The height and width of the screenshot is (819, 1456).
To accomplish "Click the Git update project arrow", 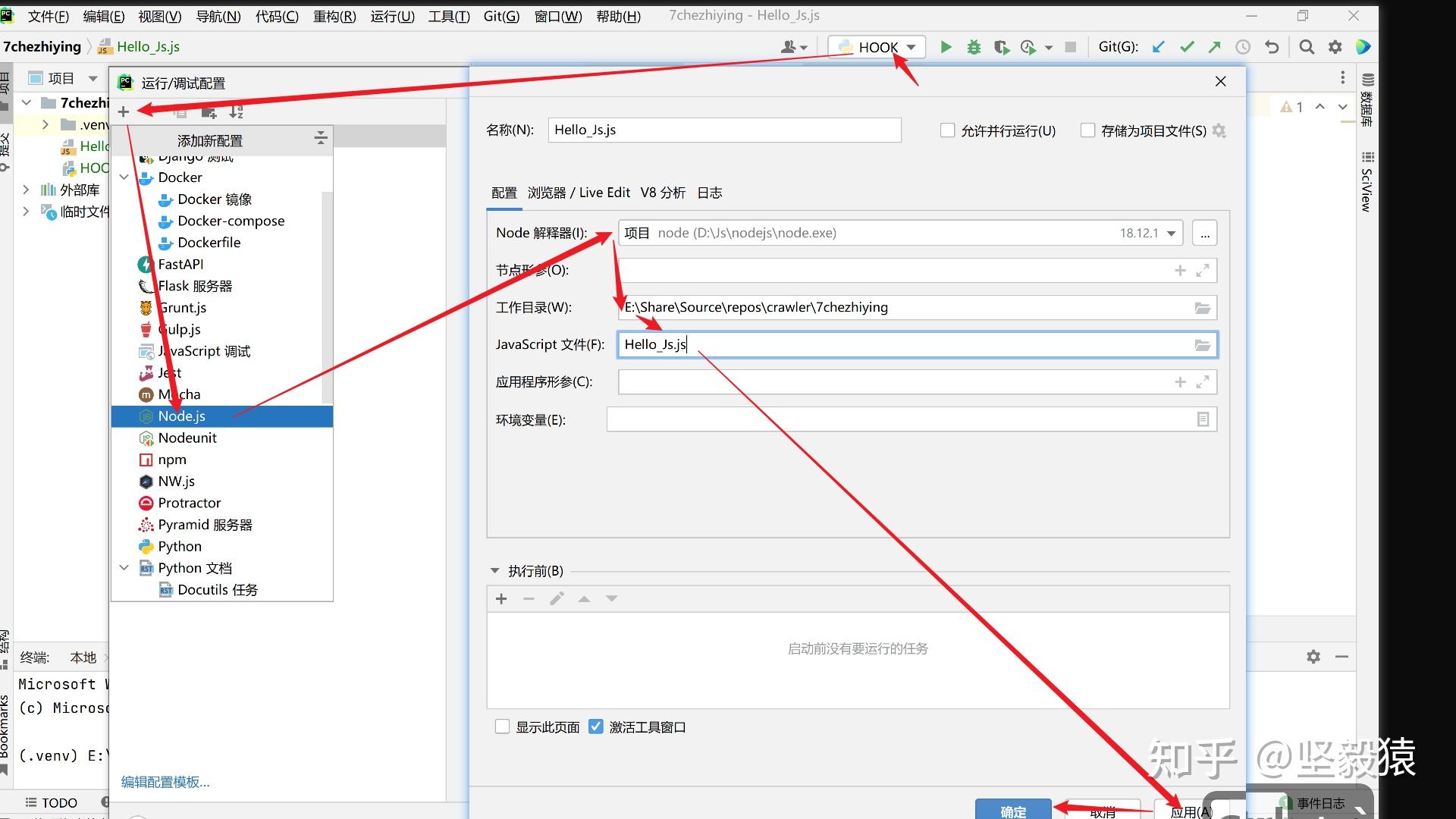I will pos(1158,47).
